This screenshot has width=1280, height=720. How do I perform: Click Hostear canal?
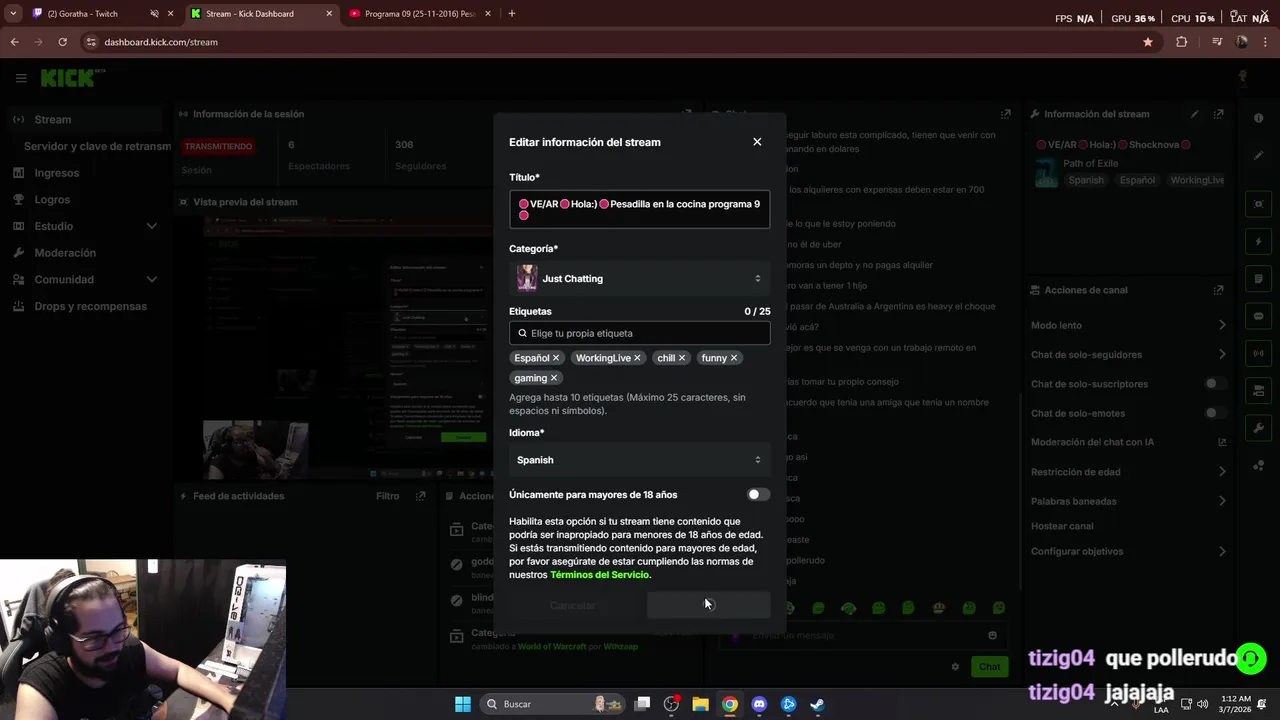(x=1062, y=526)
